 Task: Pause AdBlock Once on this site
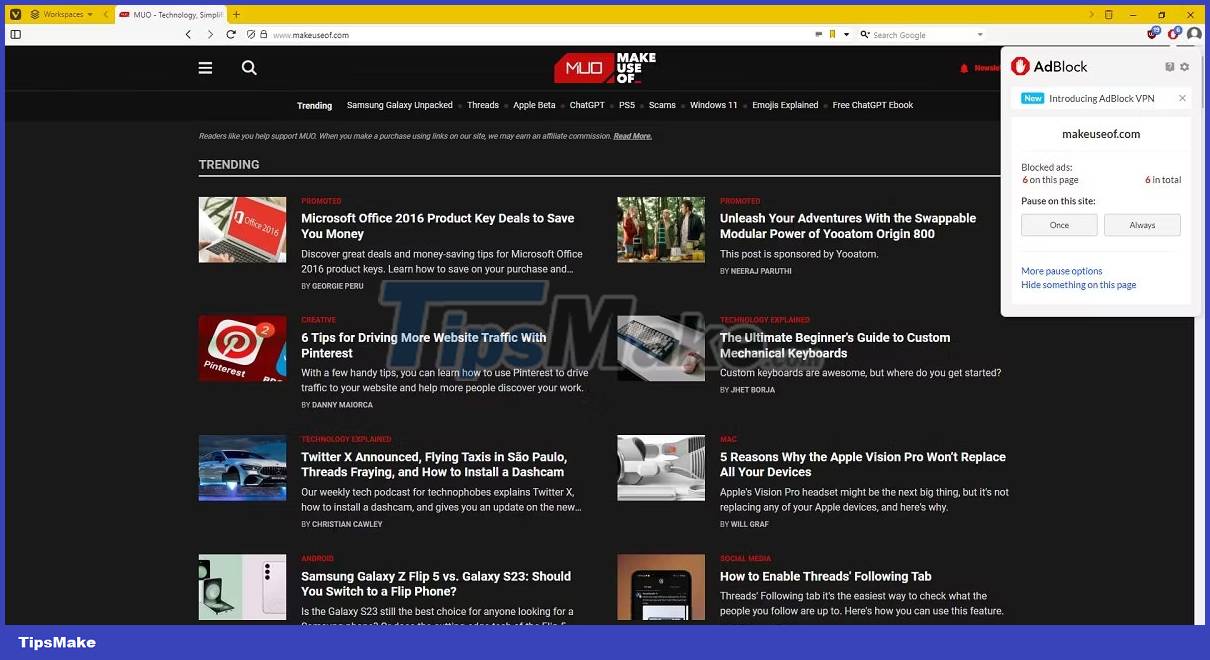pos(1059,225)
